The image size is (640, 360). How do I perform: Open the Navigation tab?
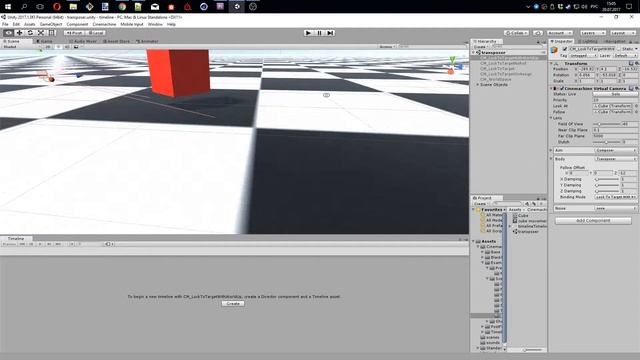click(614, 41)
